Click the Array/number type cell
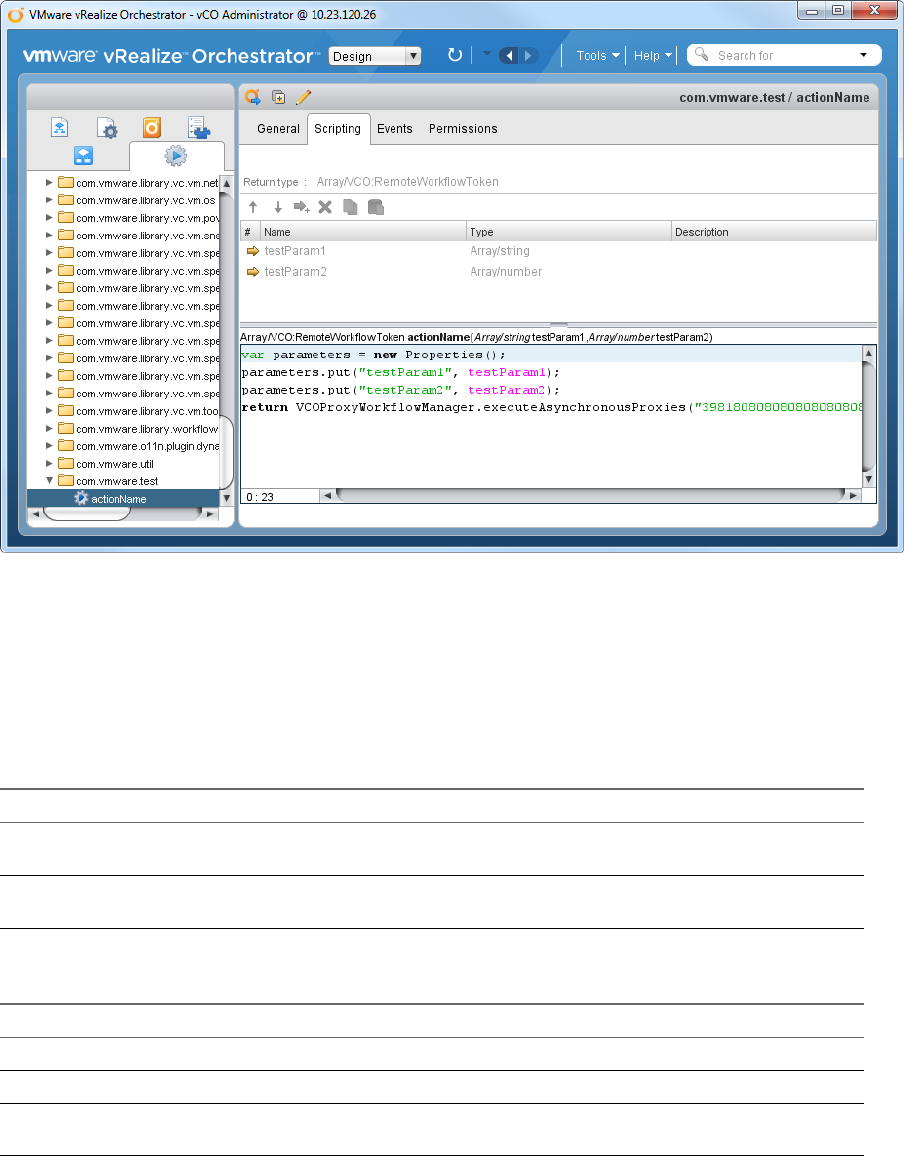Screen dimensions: 904x1156 (x=506, y=272)
